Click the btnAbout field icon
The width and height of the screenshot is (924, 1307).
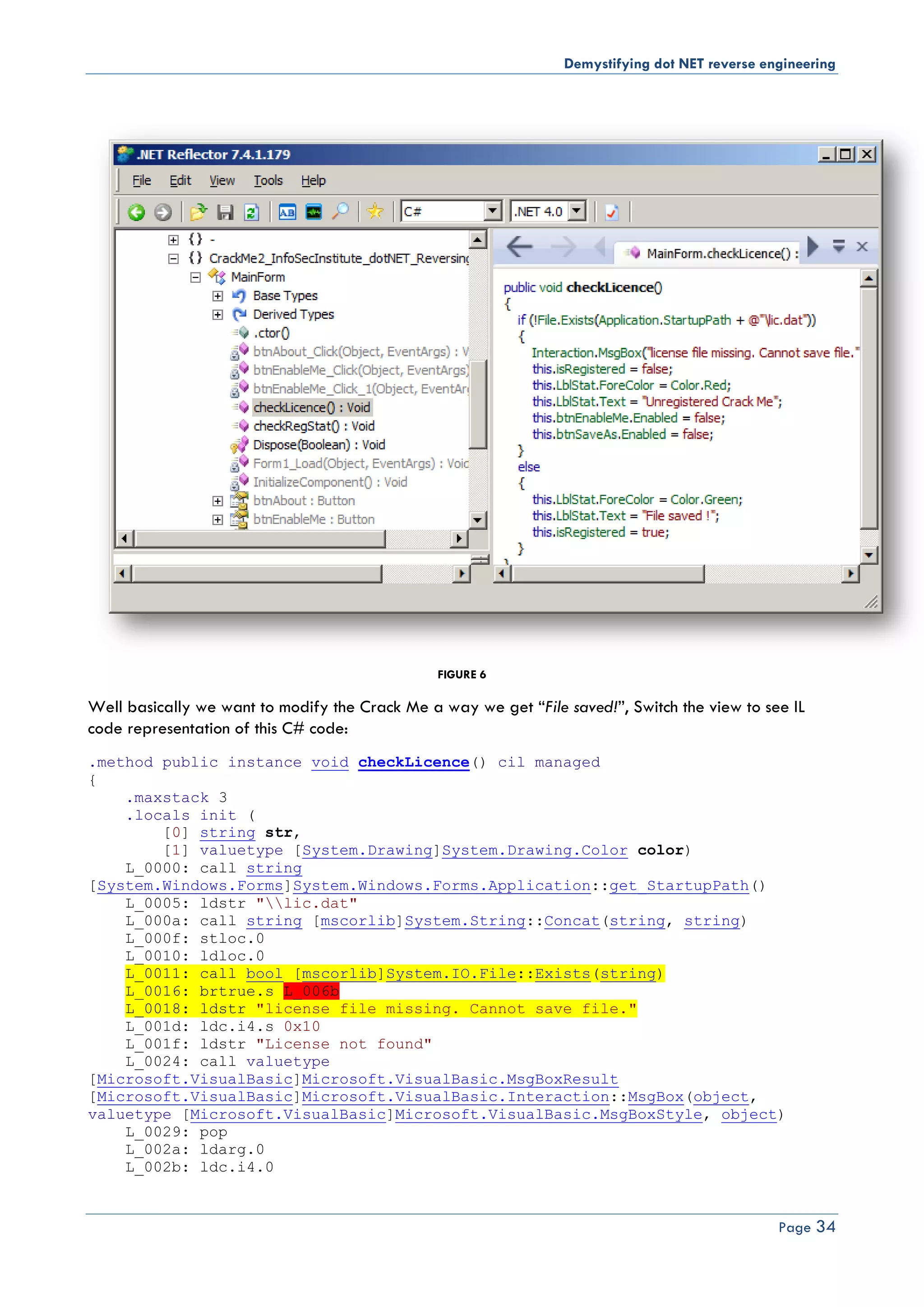tap(240, 501)
